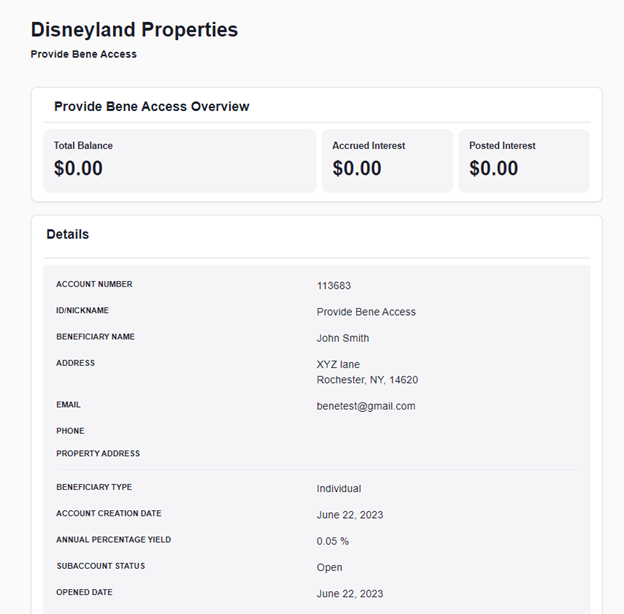The image size is (624, 614).
Task: Click the Provide Bene Access subtitle
Action: point(84,54)
